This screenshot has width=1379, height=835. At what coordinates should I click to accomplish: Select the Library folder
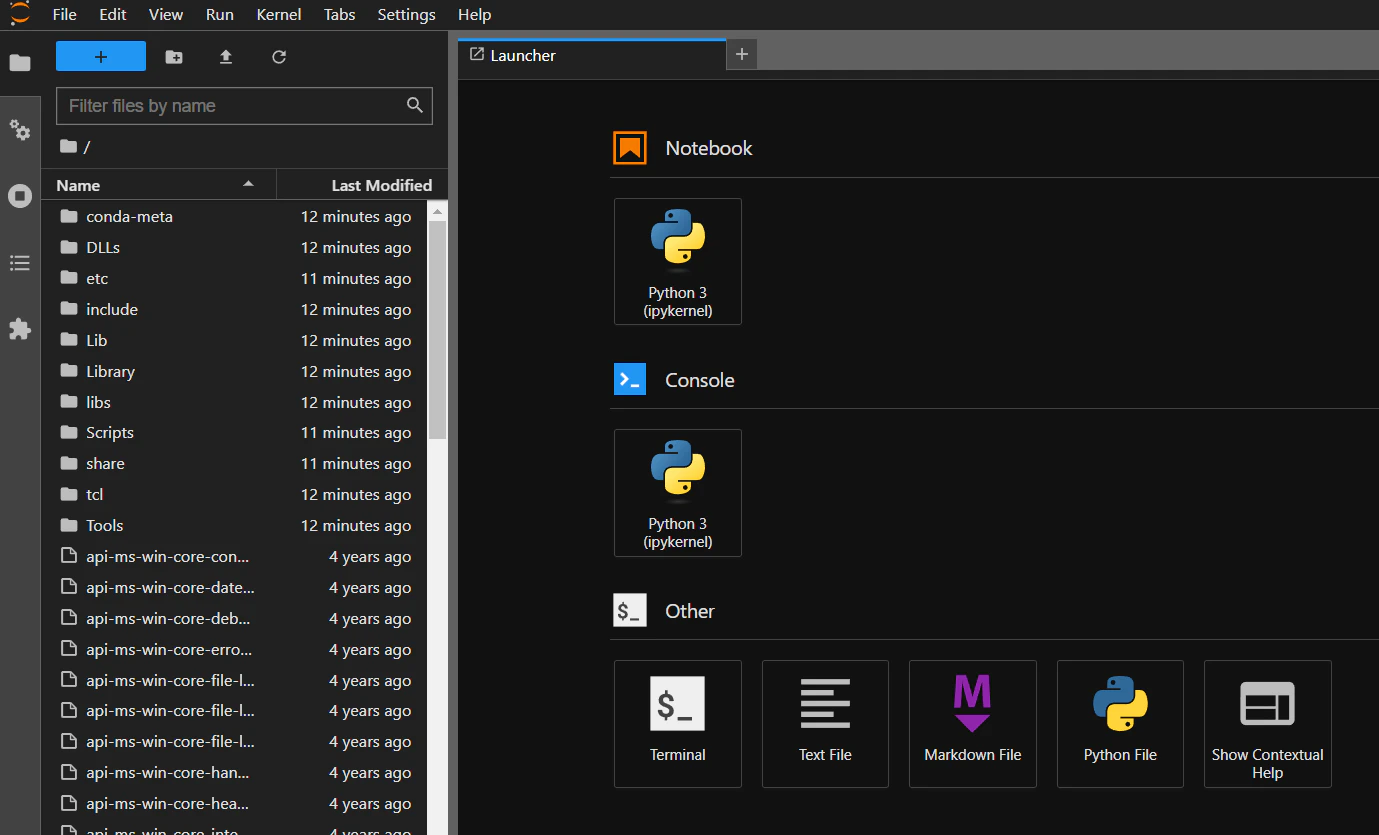tap(234, 372)
